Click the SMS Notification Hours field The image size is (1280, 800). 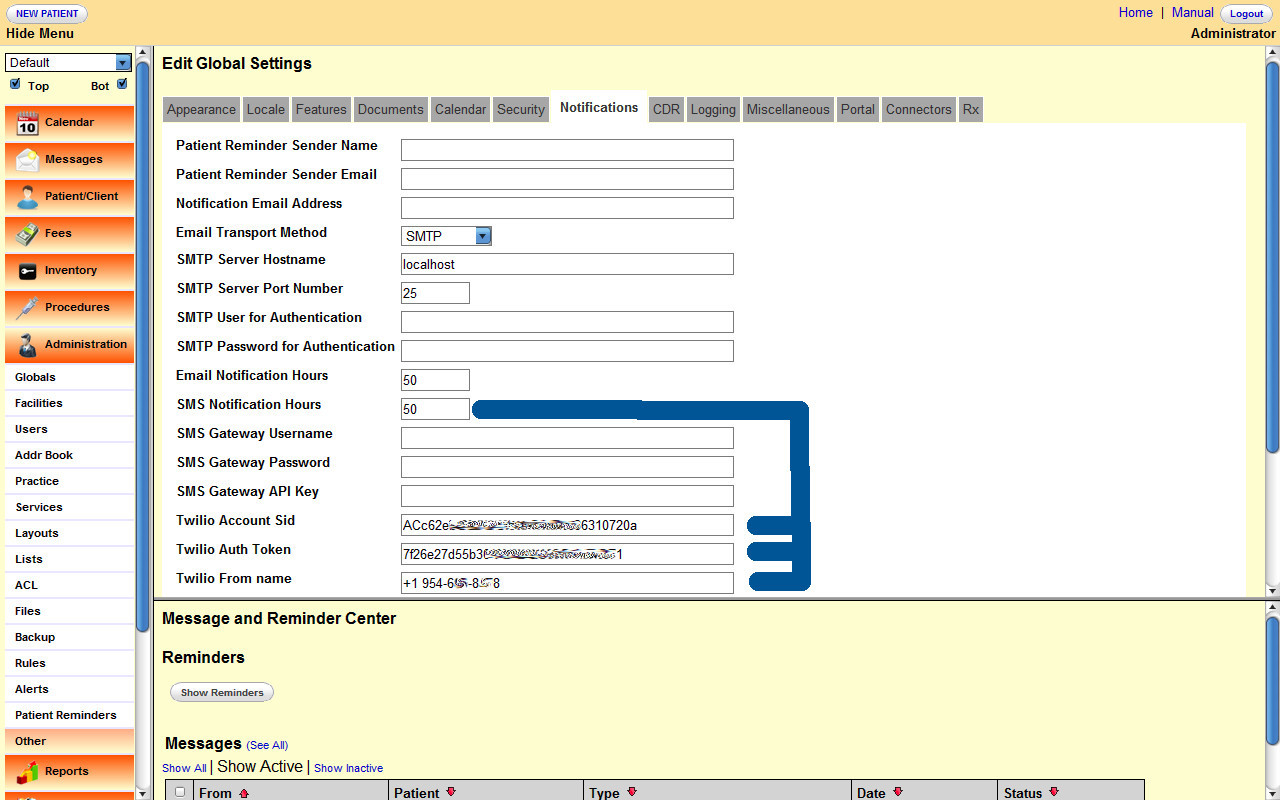[435, 409]
